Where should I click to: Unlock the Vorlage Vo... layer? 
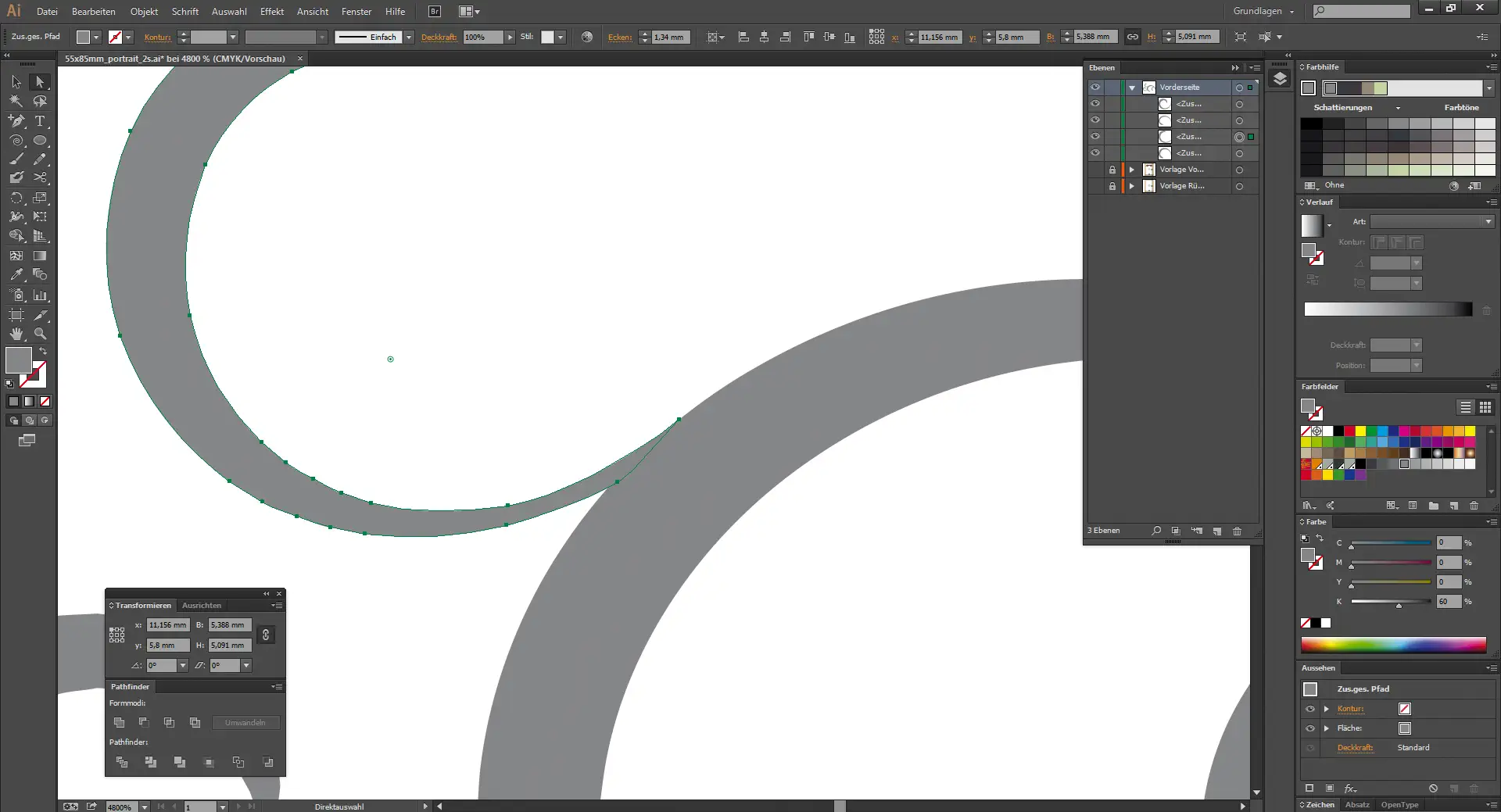coord(1112,170)
